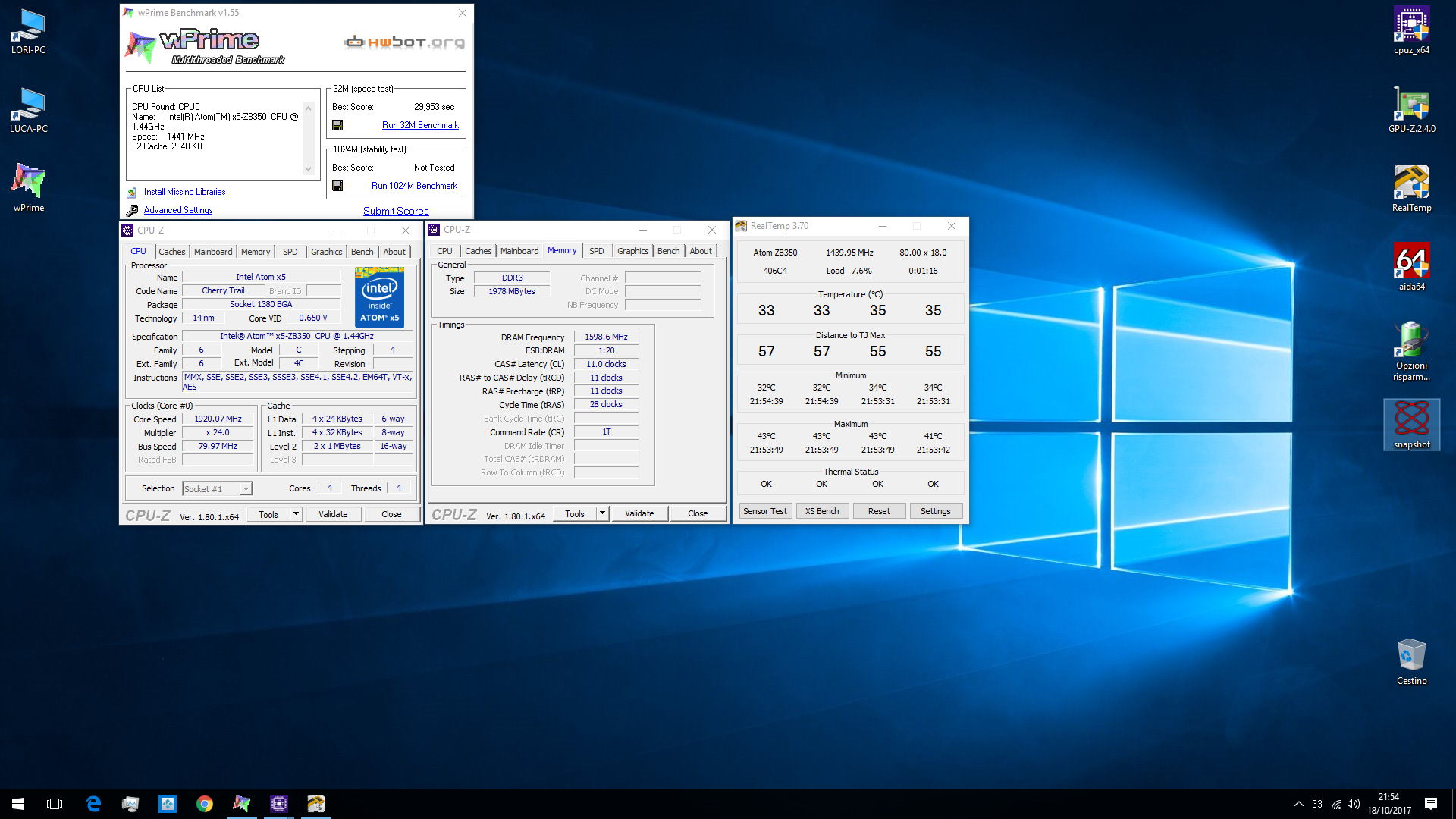Open Windows Start menu
Image resolution: width=1456 pixels, height=819 pixels.
(x=18, y=804)
